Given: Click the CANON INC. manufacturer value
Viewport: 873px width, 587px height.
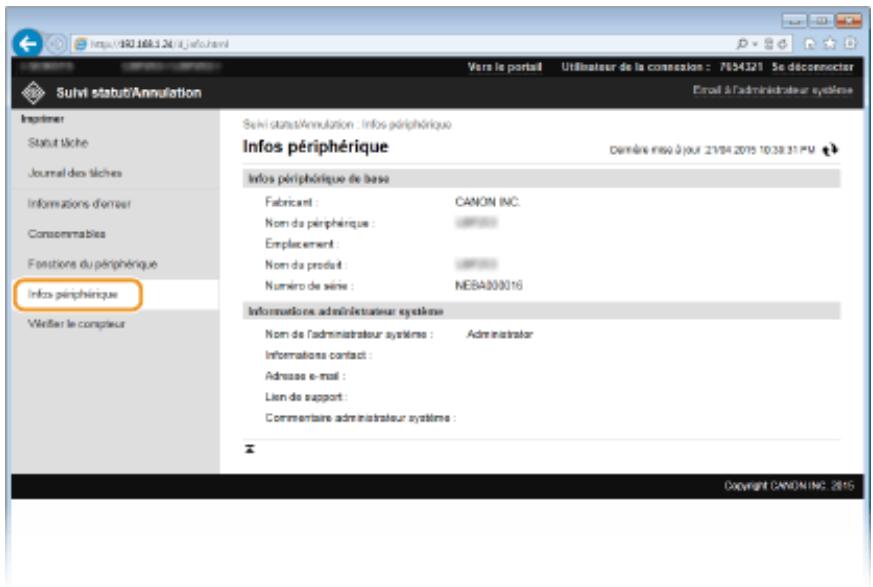Looking at the screenshot, I should (x=487, y=202).
